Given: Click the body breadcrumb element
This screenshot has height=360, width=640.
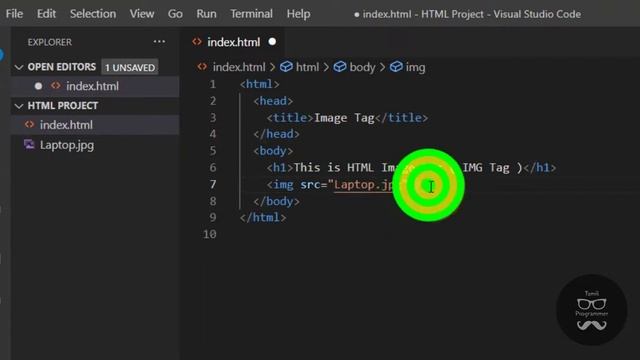Looking at the screenshot, I should (x=362, y=67).
